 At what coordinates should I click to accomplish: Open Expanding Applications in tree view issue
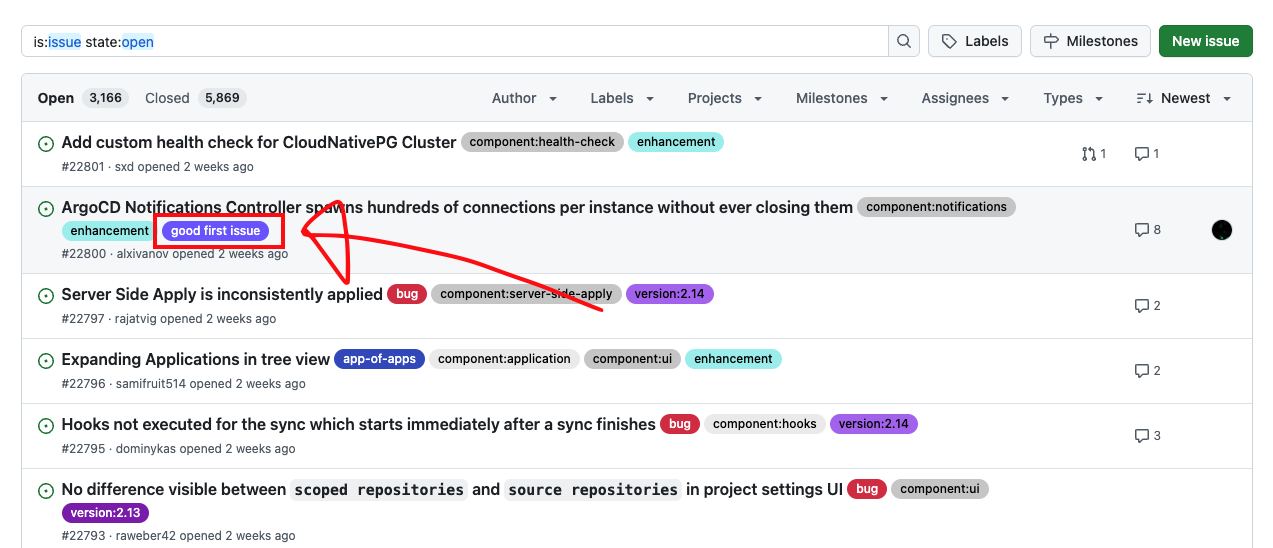coord(195,359)
